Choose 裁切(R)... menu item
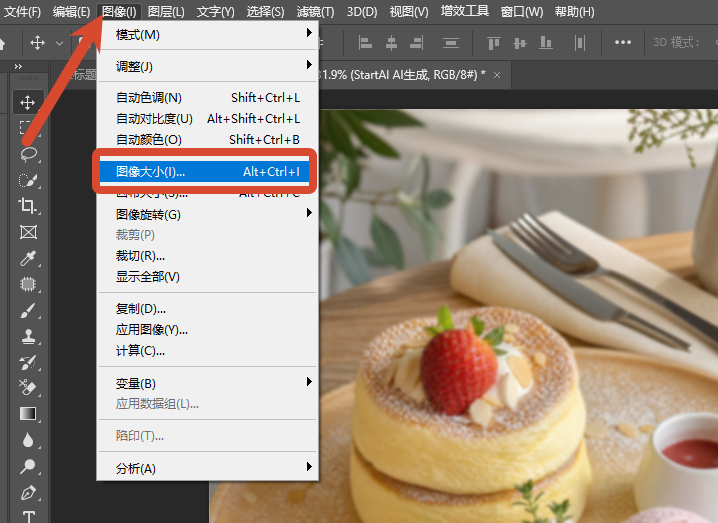 (208, 256)
